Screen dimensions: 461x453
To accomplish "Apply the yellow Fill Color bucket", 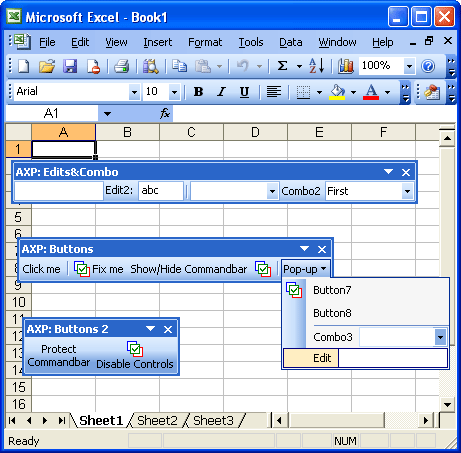I will [x=337, y=92].
